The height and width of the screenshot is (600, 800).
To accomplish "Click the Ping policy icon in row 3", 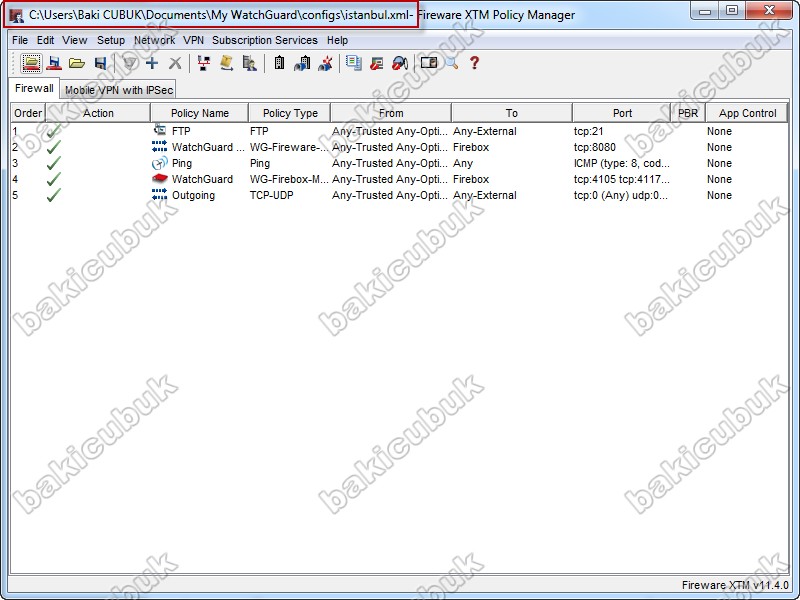I will (x=159, y=163).
